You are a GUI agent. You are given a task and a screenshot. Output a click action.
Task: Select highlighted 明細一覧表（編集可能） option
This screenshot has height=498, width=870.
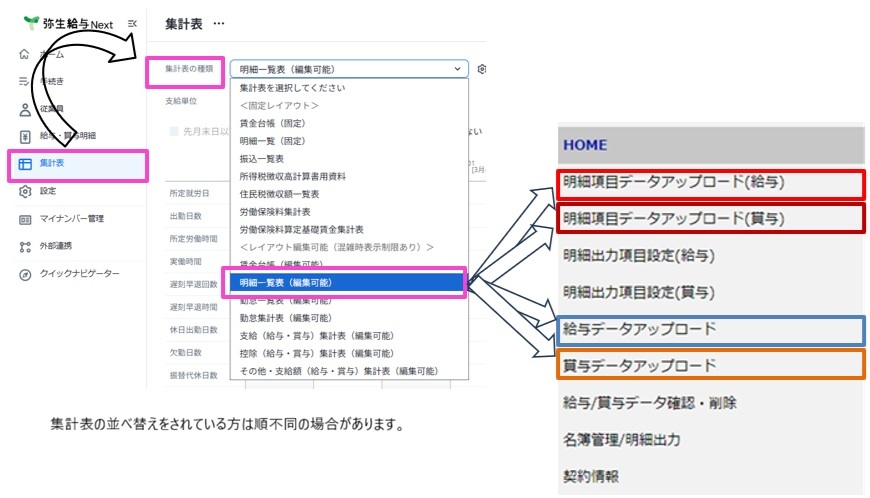coord(347,282)
